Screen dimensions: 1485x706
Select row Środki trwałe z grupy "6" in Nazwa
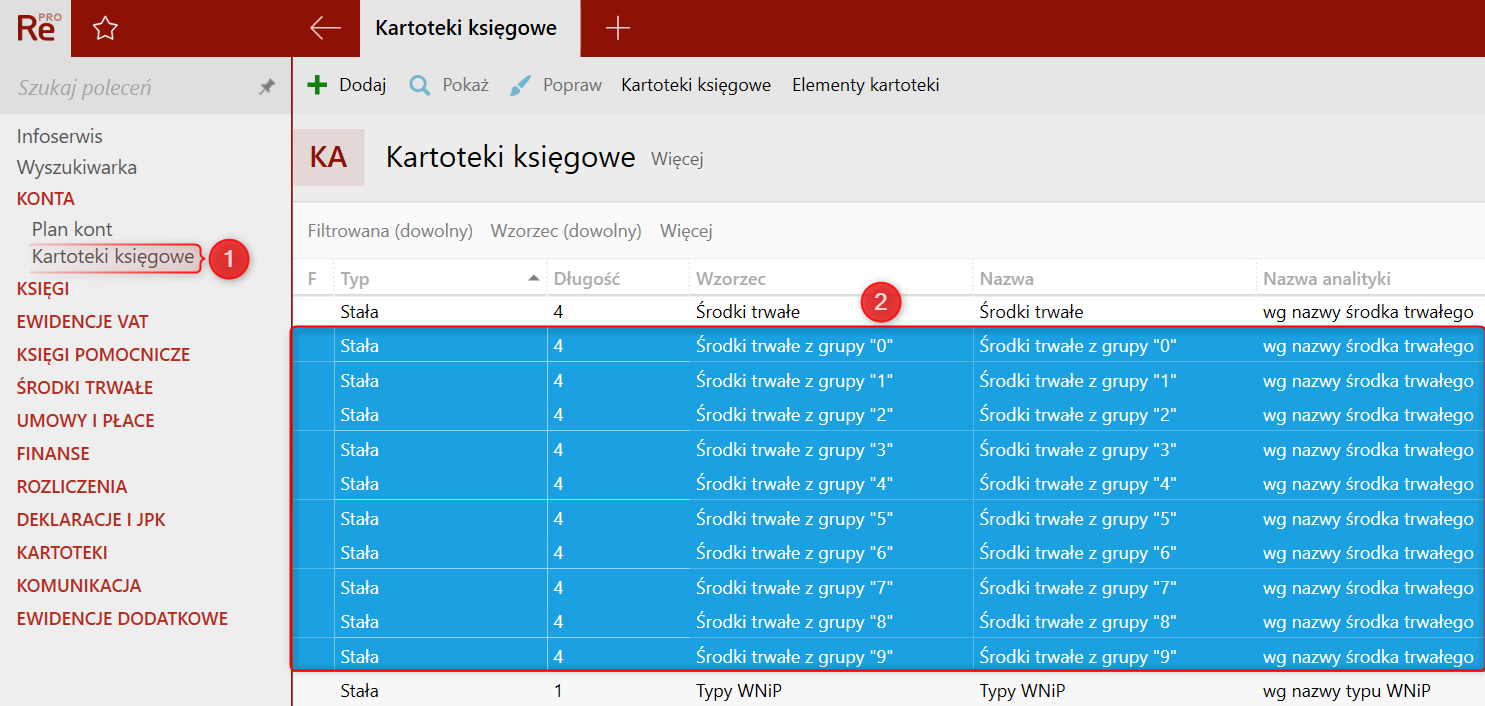1078,553
